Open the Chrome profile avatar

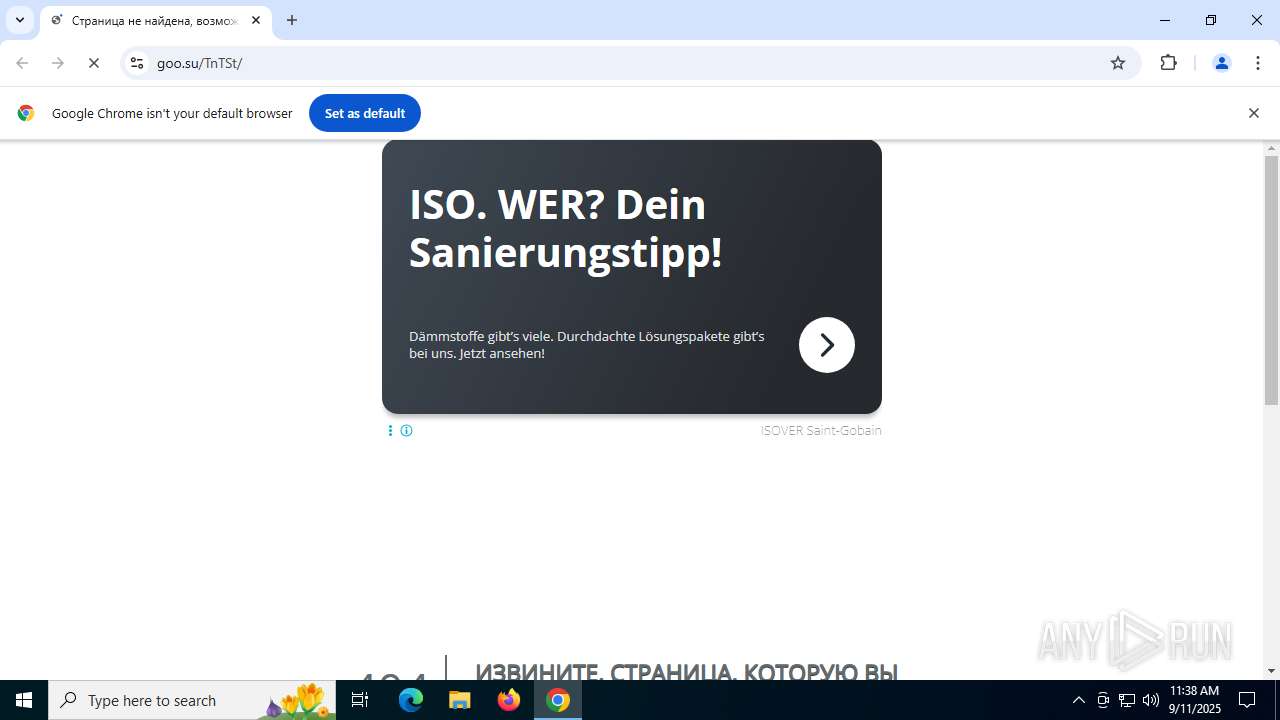(x=1221, y=63)
